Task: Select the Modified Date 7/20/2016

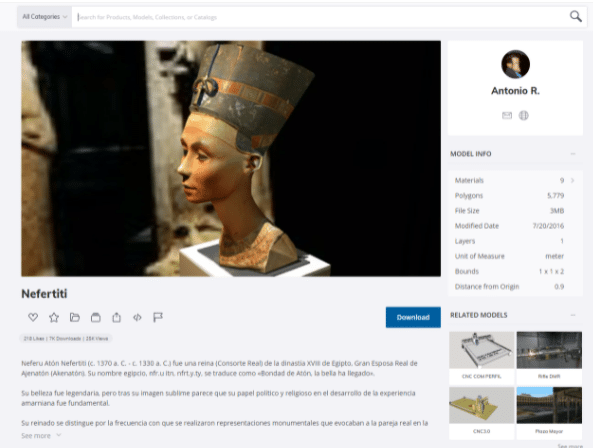Action: pyautogui.click(x=548, y=226)
